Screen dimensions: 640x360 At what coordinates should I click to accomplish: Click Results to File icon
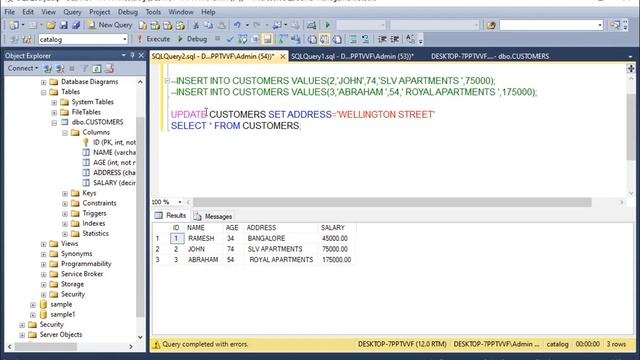tap(337, 39)
